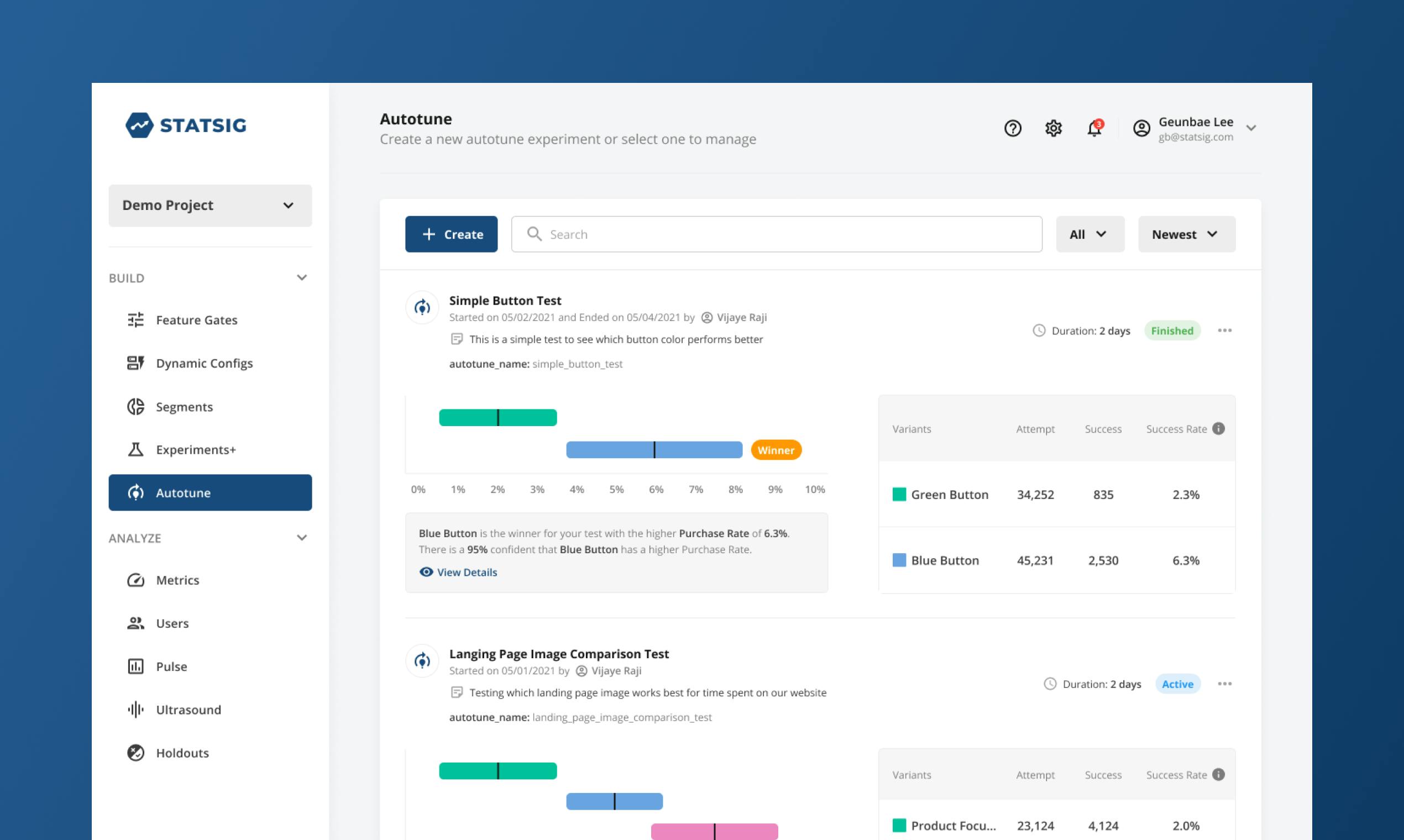The height and width of the screenshot is (840, 1404).
Task: Click the magnifier icon in the search box
Action: pos(535,234)
